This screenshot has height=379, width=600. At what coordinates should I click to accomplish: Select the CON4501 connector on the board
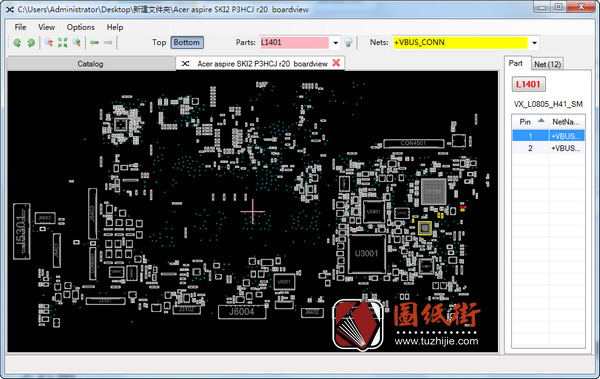(414, 143)
